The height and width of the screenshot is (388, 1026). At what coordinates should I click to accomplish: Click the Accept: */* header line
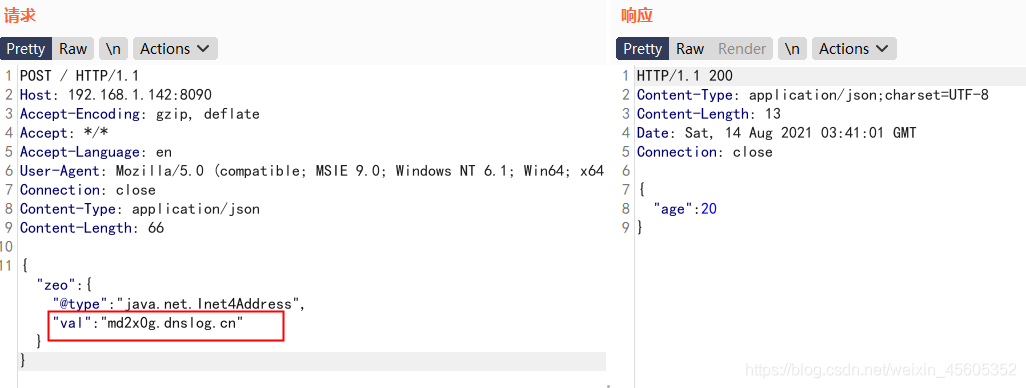[64, 133]
